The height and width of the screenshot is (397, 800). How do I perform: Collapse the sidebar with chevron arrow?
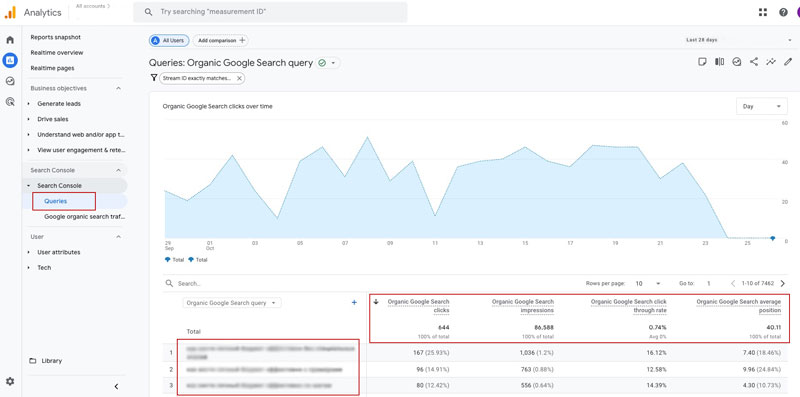point(116,386)
